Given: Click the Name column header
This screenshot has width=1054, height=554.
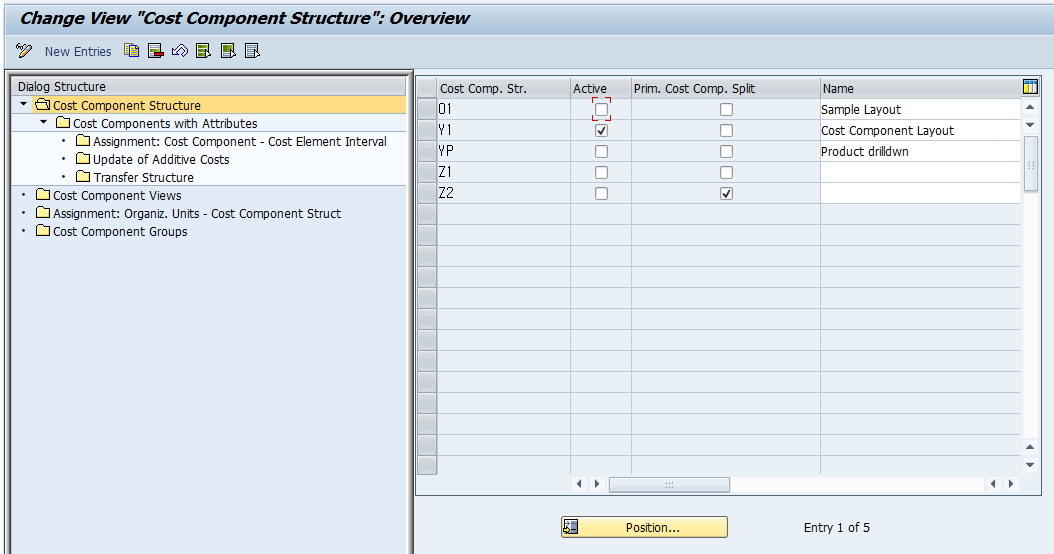Looking at the screenshot, I should [x=920, y=88].
